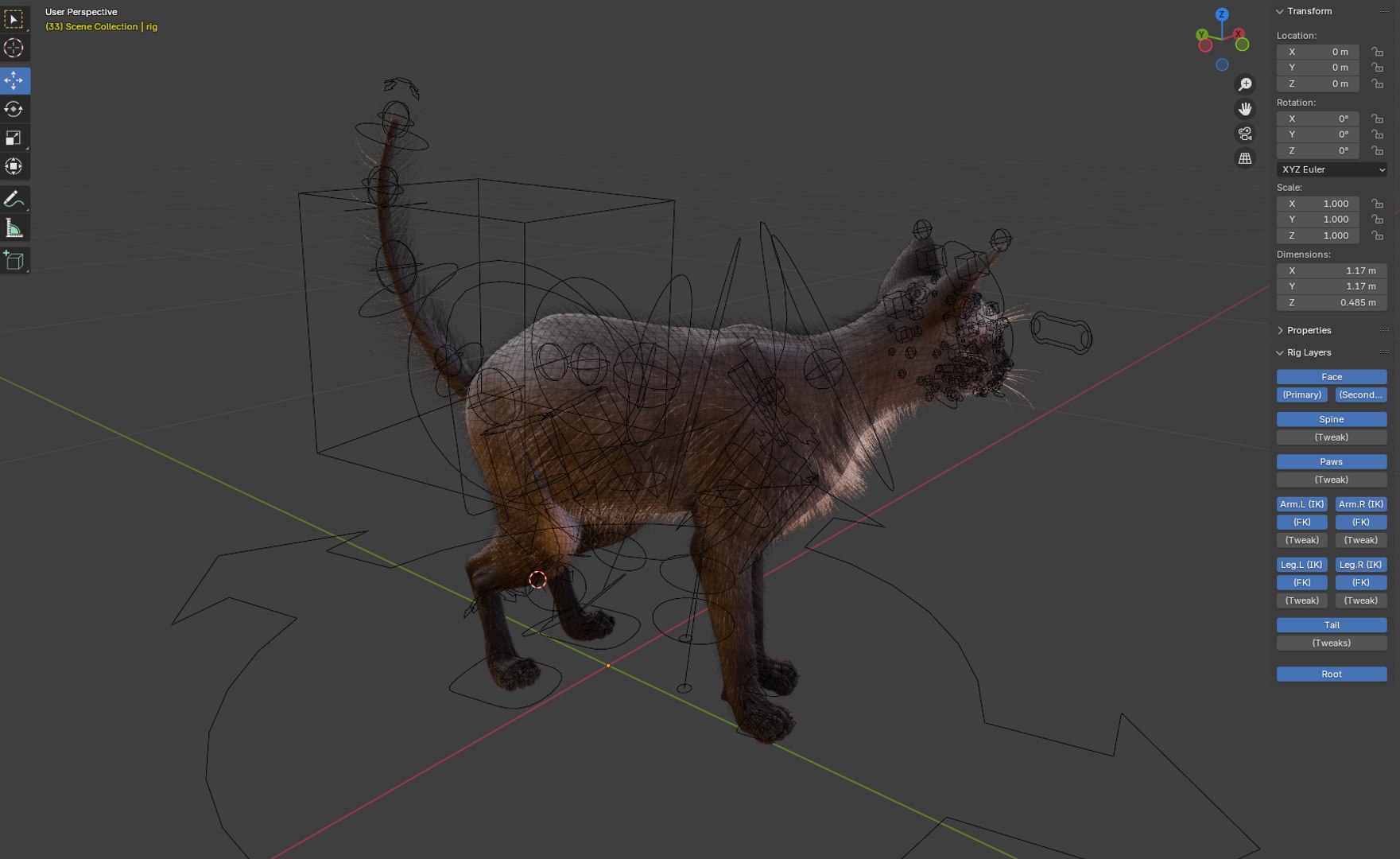Screen dimensions: 1400x859
Task: Toggle the Face rig layer
Action: [x=1332, y=377]
